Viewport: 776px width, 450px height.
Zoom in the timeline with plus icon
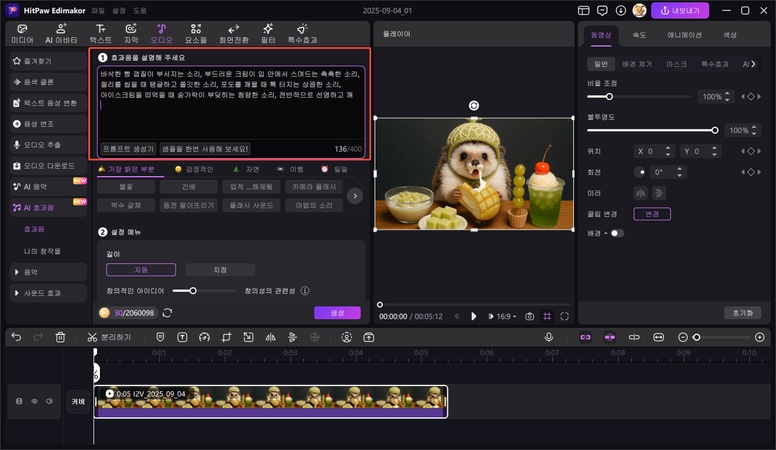[x=760, y=337]
